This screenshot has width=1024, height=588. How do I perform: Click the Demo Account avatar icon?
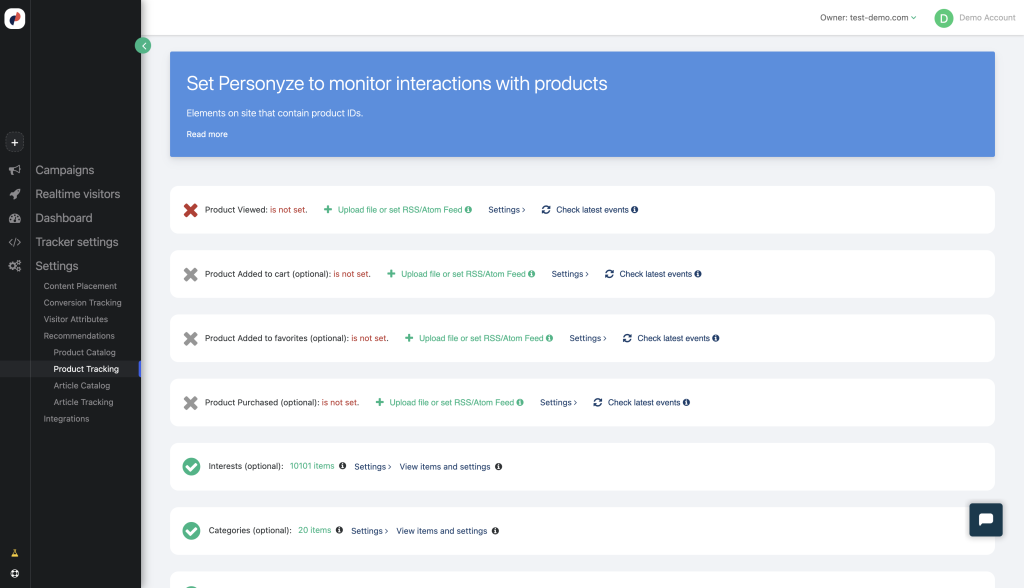[x=943, y=18]
